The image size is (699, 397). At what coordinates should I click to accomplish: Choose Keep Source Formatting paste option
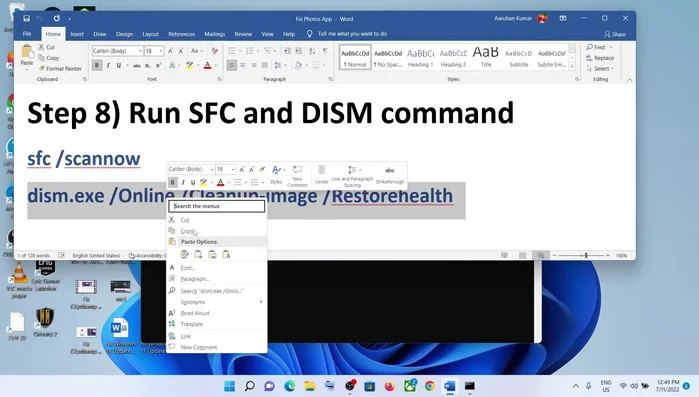point(185,254)
